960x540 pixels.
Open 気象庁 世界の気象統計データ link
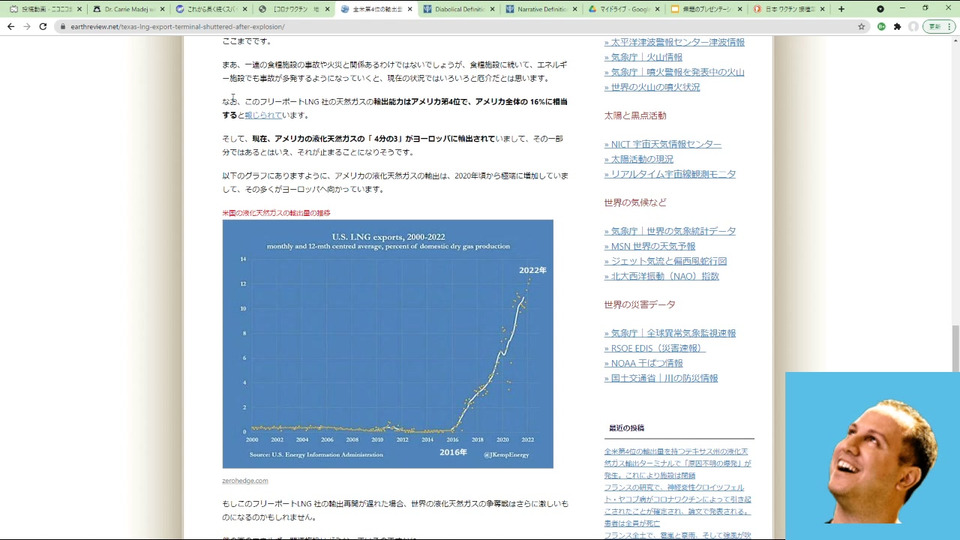point(670,231)
